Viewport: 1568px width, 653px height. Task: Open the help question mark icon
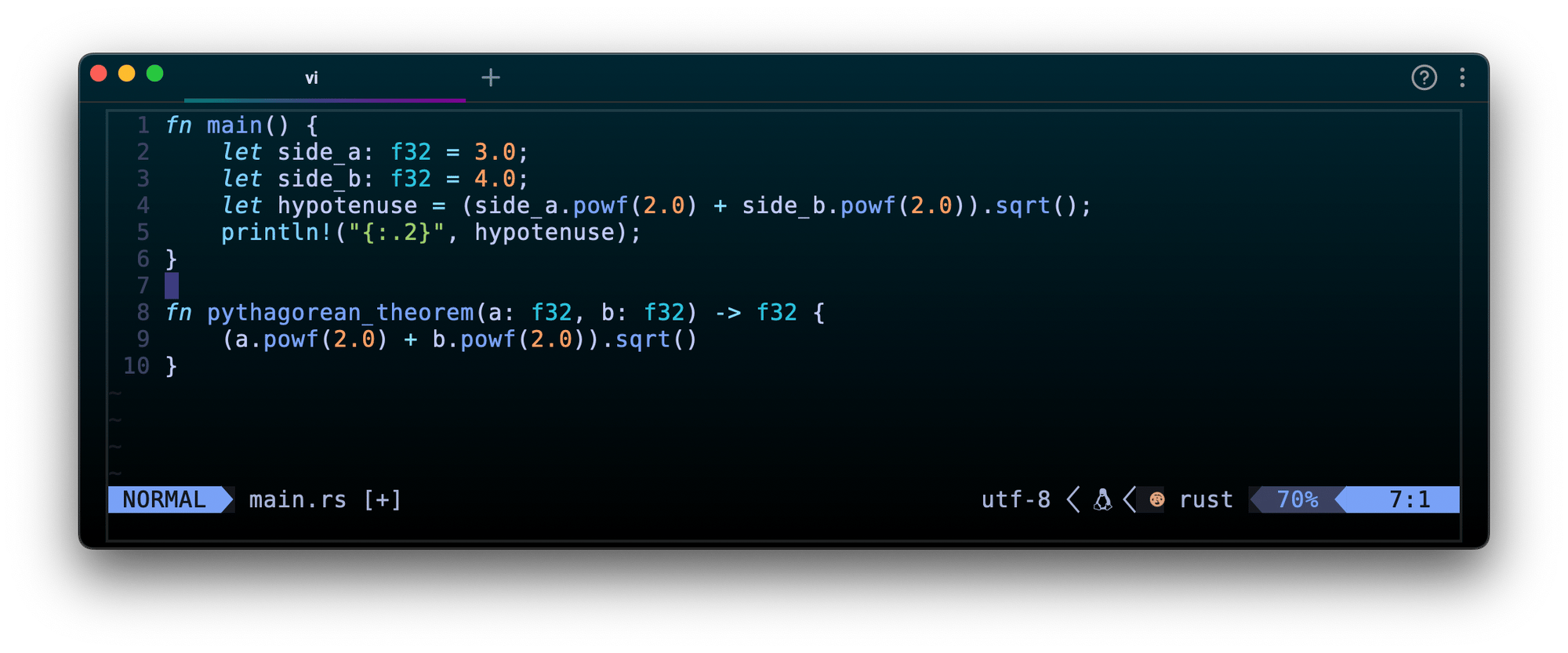click(1424, 78)
